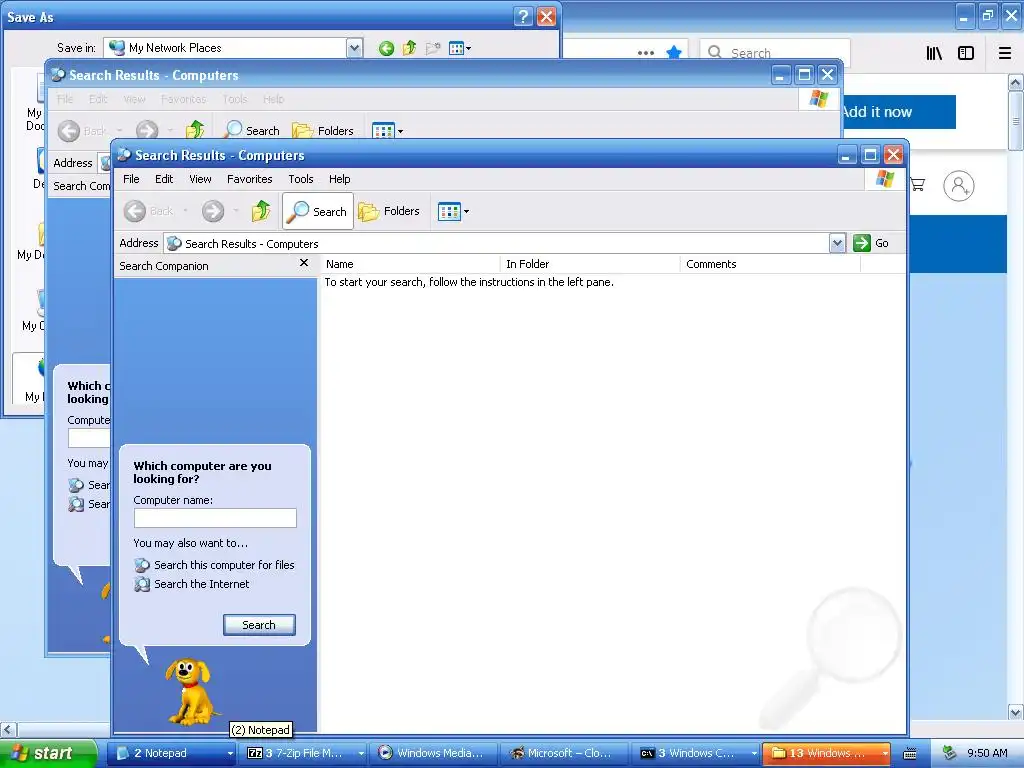
Task: Click the Search button in Search Companion
Action: 259,625
